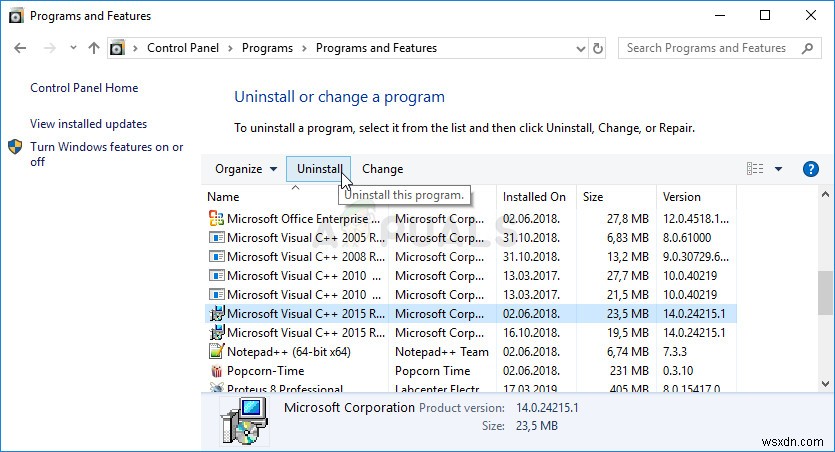
Task: Click the back navigation arrow
Action: tap(21, 48)
